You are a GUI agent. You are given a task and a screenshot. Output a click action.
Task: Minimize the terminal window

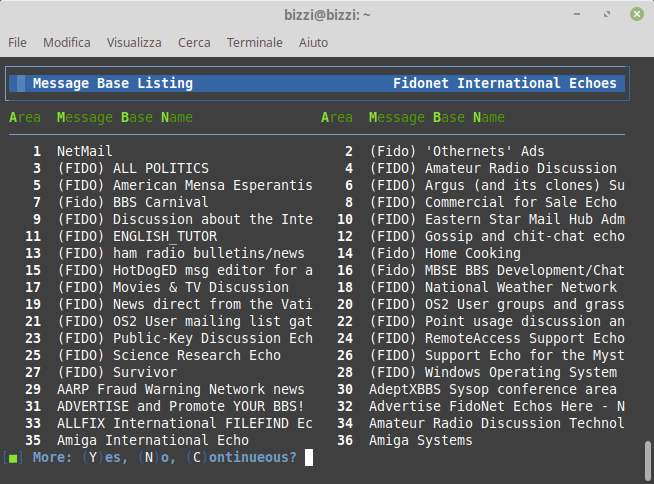click(x=577, y=14)
